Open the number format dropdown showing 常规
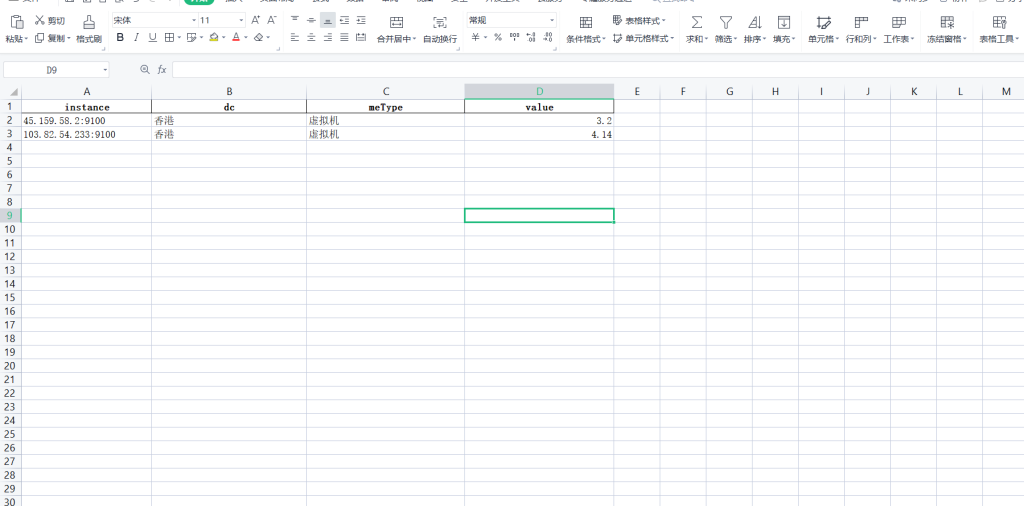1024x506 pixels. point(511,20)
